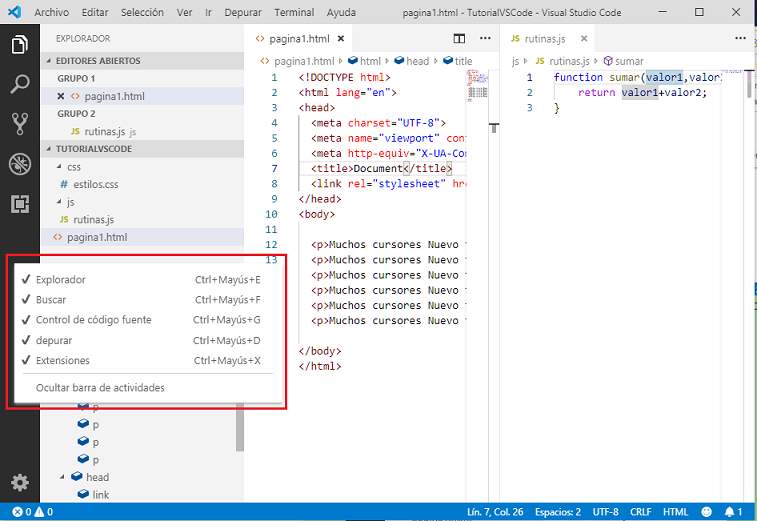
Task: Open the Ver menu
Action: click(x=184, y=12)
